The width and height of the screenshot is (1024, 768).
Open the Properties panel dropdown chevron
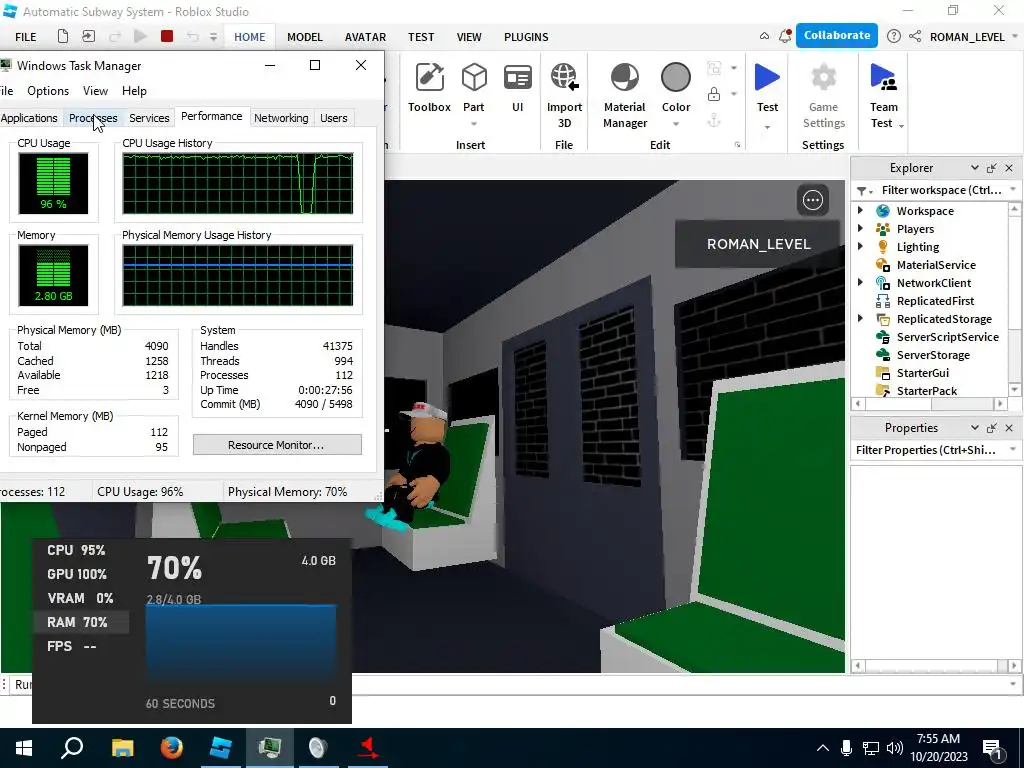[x=974, y=428]
